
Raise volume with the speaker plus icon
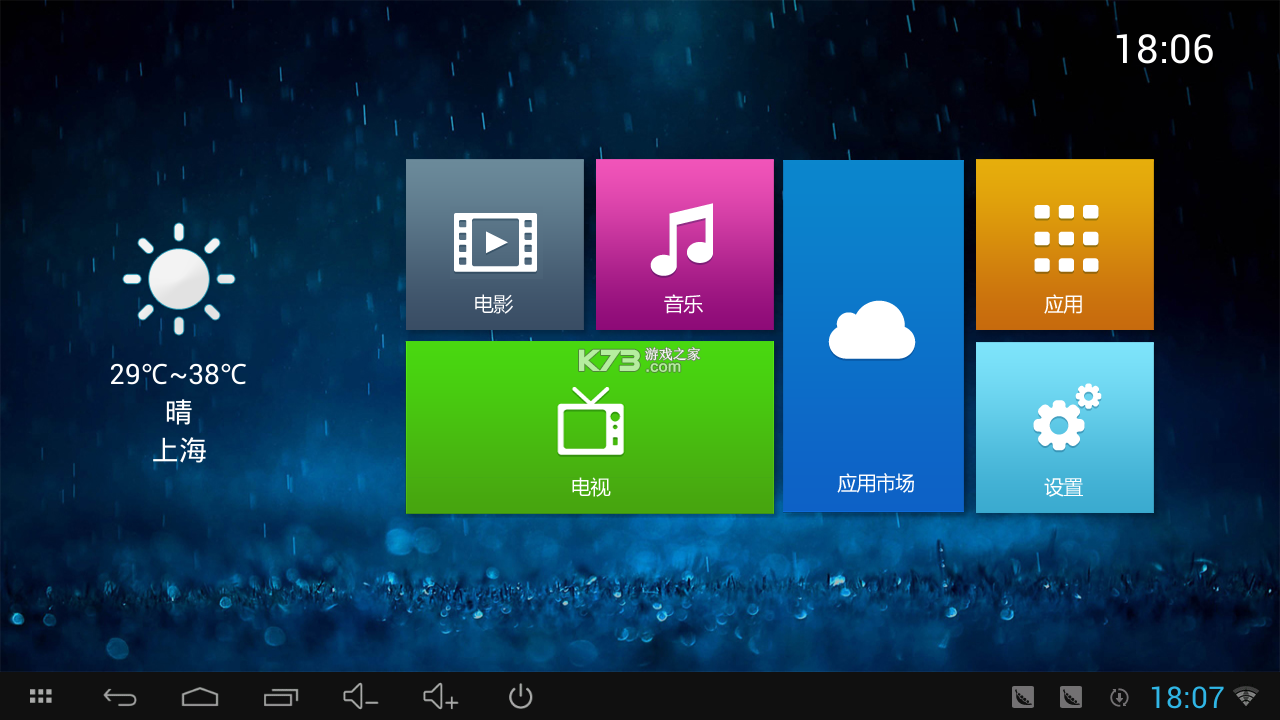coord(440,696)
